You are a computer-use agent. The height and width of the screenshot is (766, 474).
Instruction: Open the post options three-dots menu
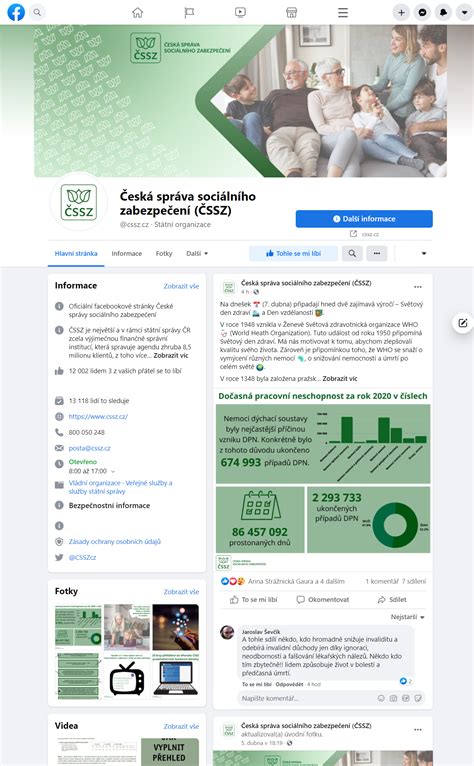click(417, 287)
